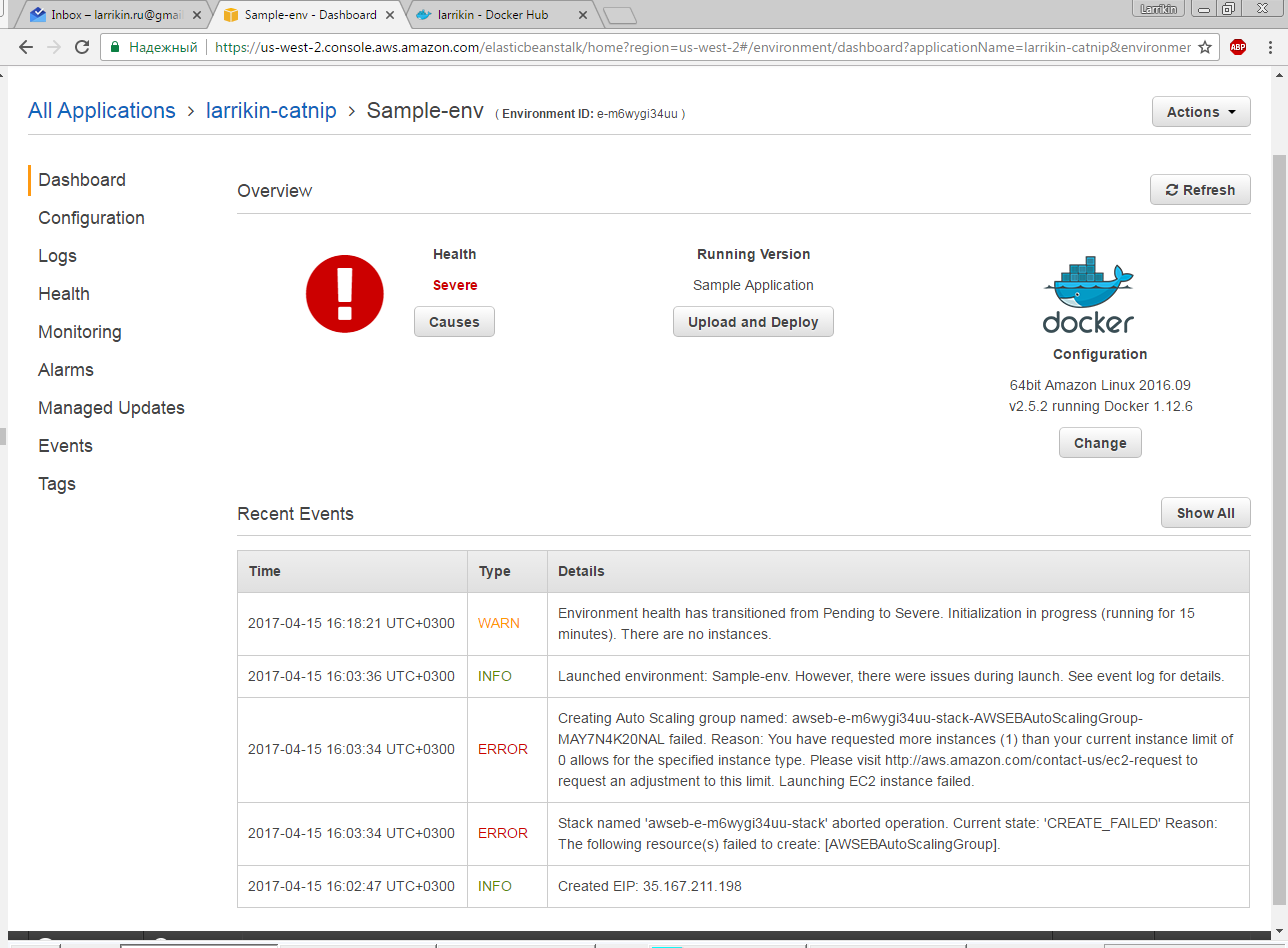
Task: Click v2.5.2 running Docker 1.12.6 text
Action: [1100, 406]
